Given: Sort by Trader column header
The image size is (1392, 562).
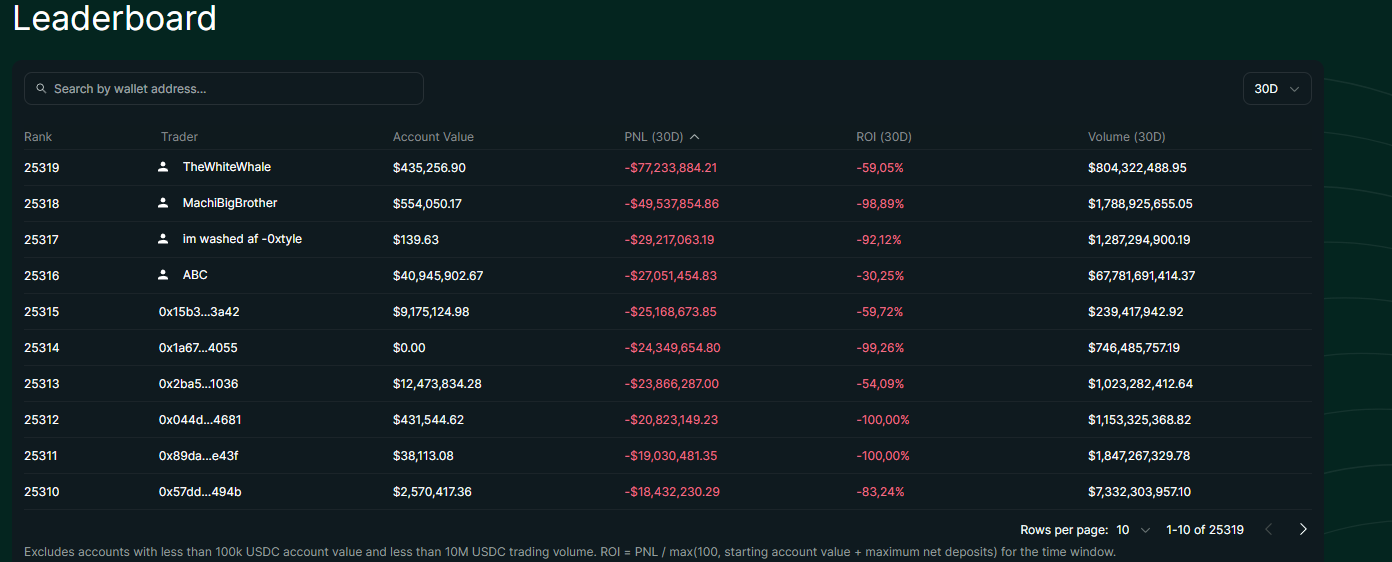Looking at the screenshot, I should click(179, 137).
